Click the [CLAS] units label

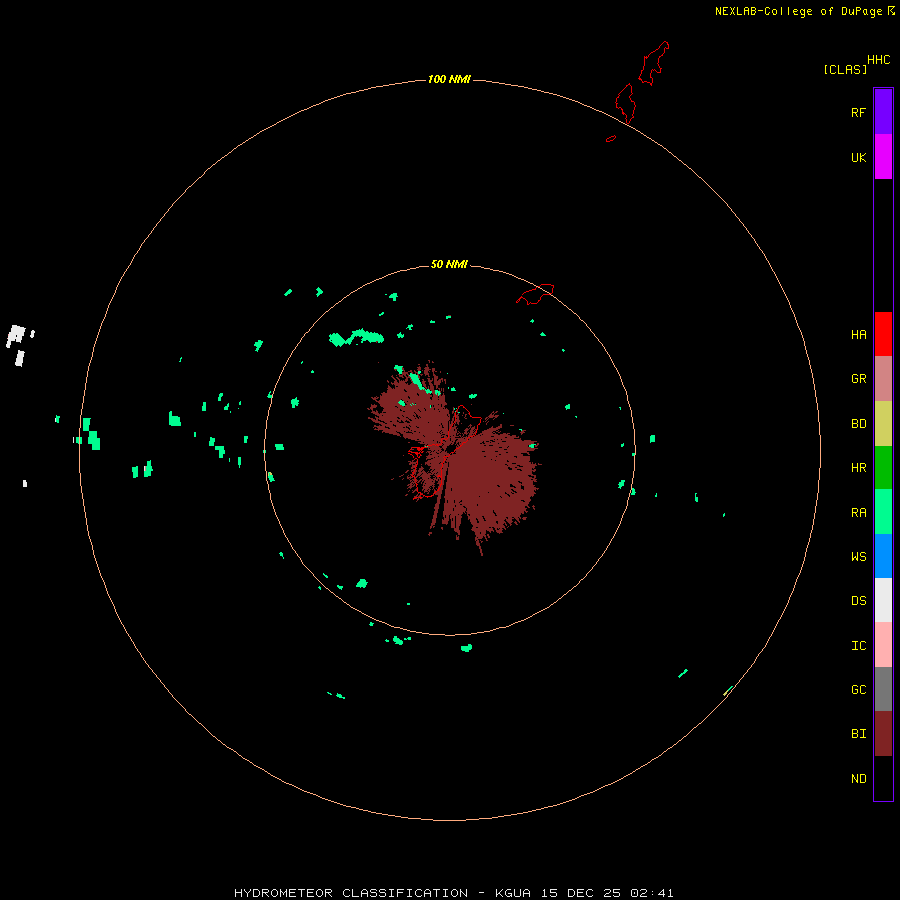point(845,69)
